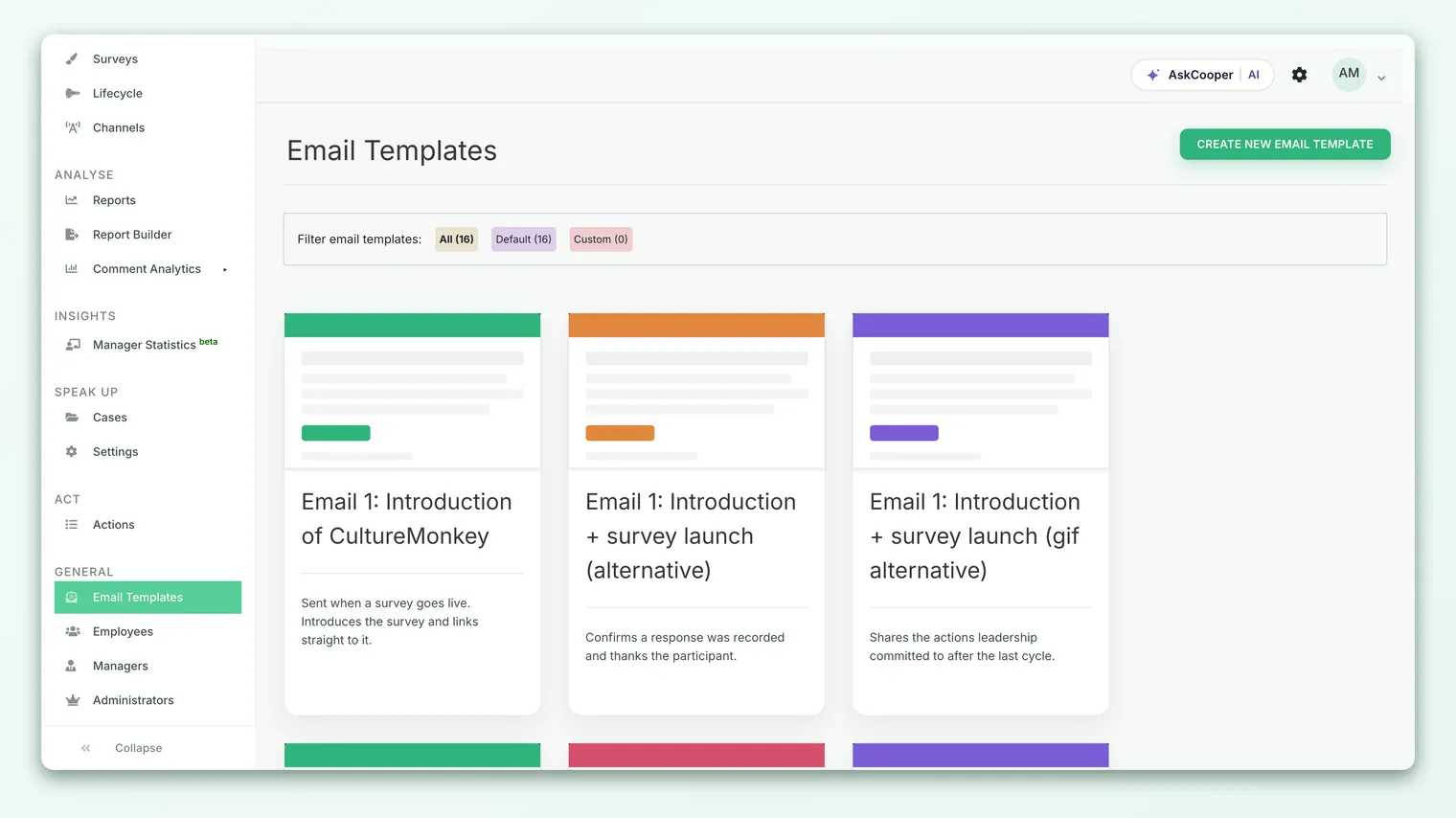Viewport: 1456px width, 818px height.
Task: Click title 'Email 1: Introduction + survey launch (alternative)'
Action: point(691,536)
